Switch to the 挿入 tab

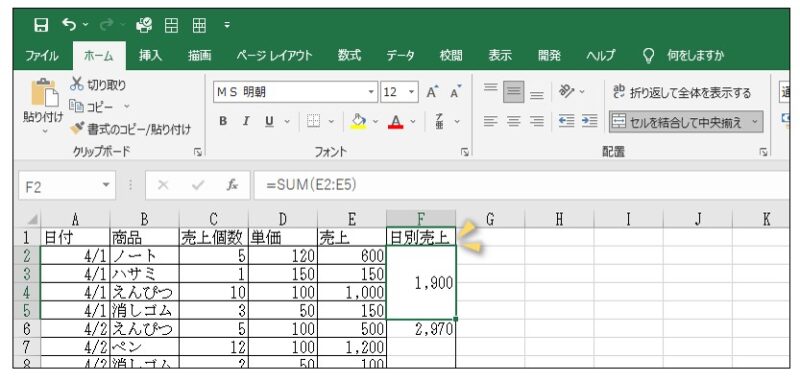(x=150, y=56)
